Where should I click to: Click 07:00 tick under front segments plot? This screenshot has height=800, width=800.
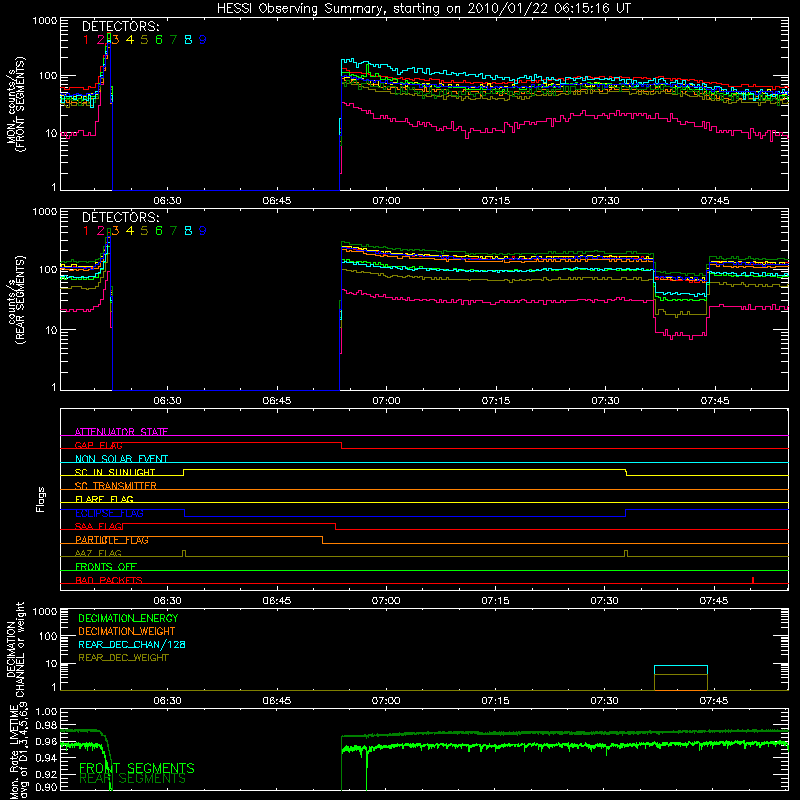click(x=386, y=201)
